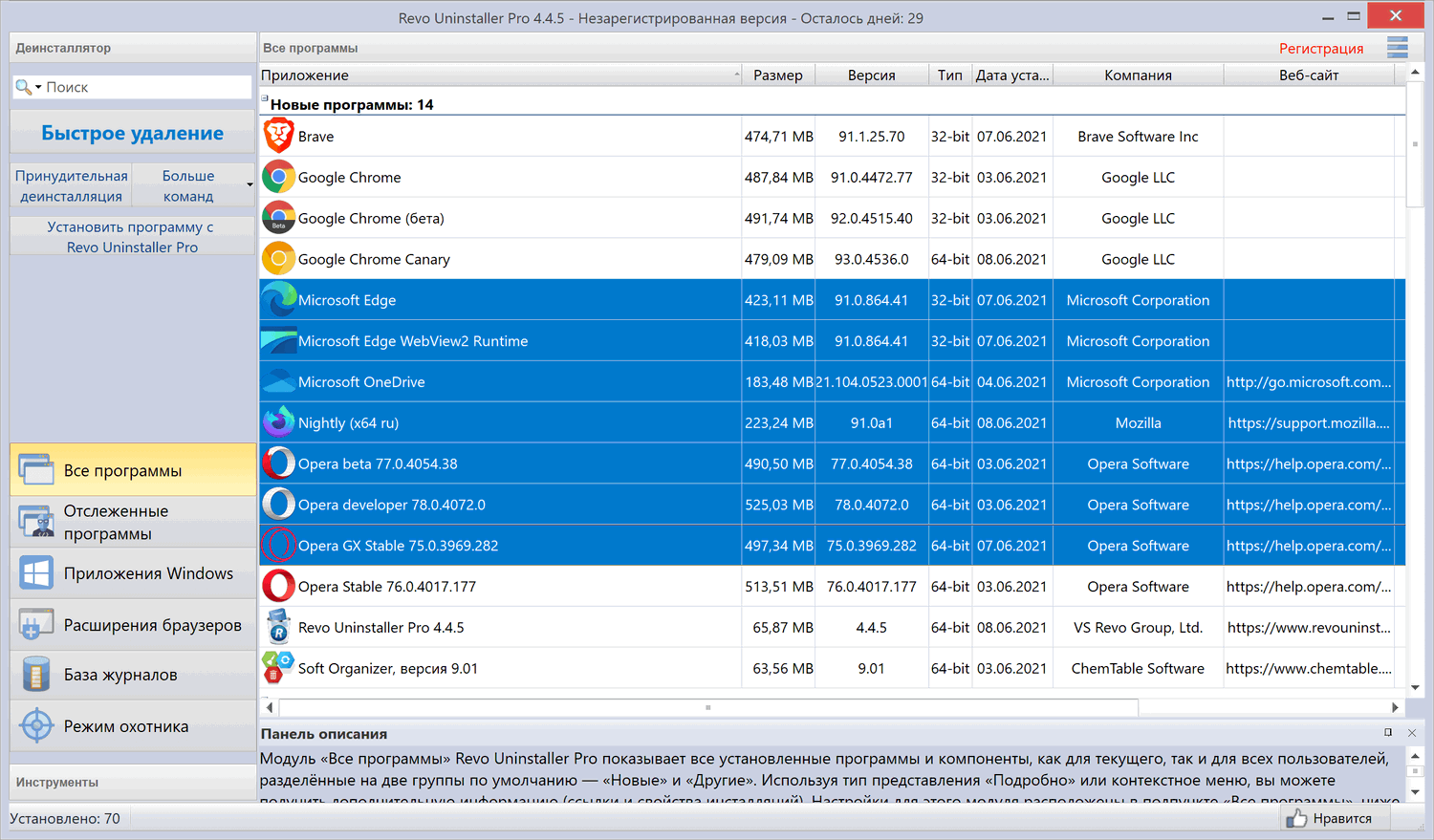The image size is (1434, 840).
Task: Select the Opera developer icon
Action: coord(278,505)
